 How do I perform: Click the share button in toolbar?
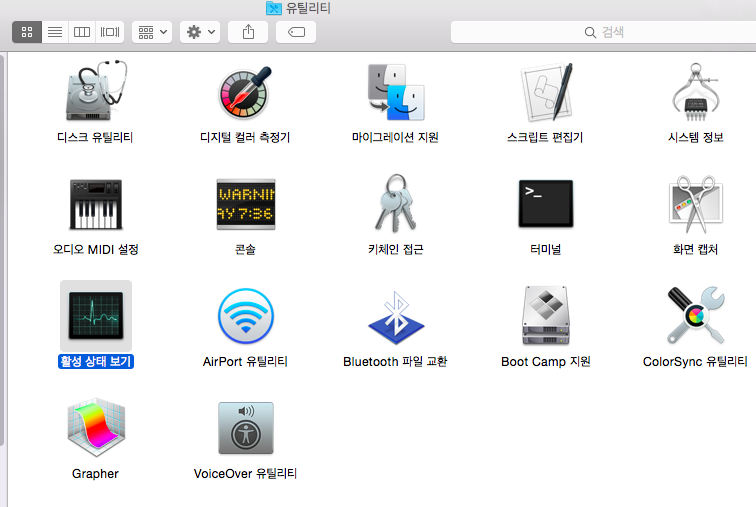248,32
